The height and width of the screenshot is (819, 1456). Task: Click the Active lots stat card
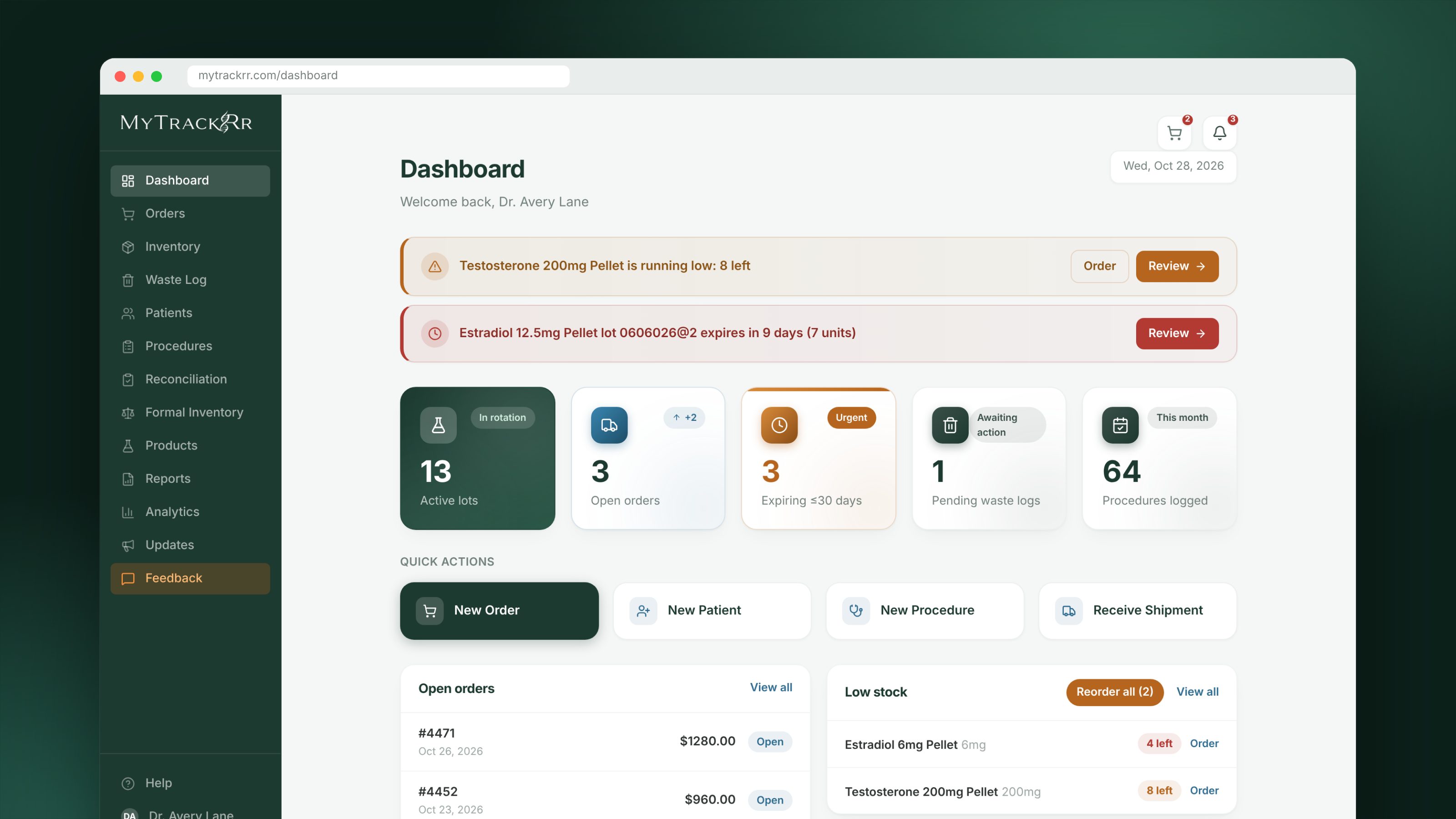tap(478, 458)
